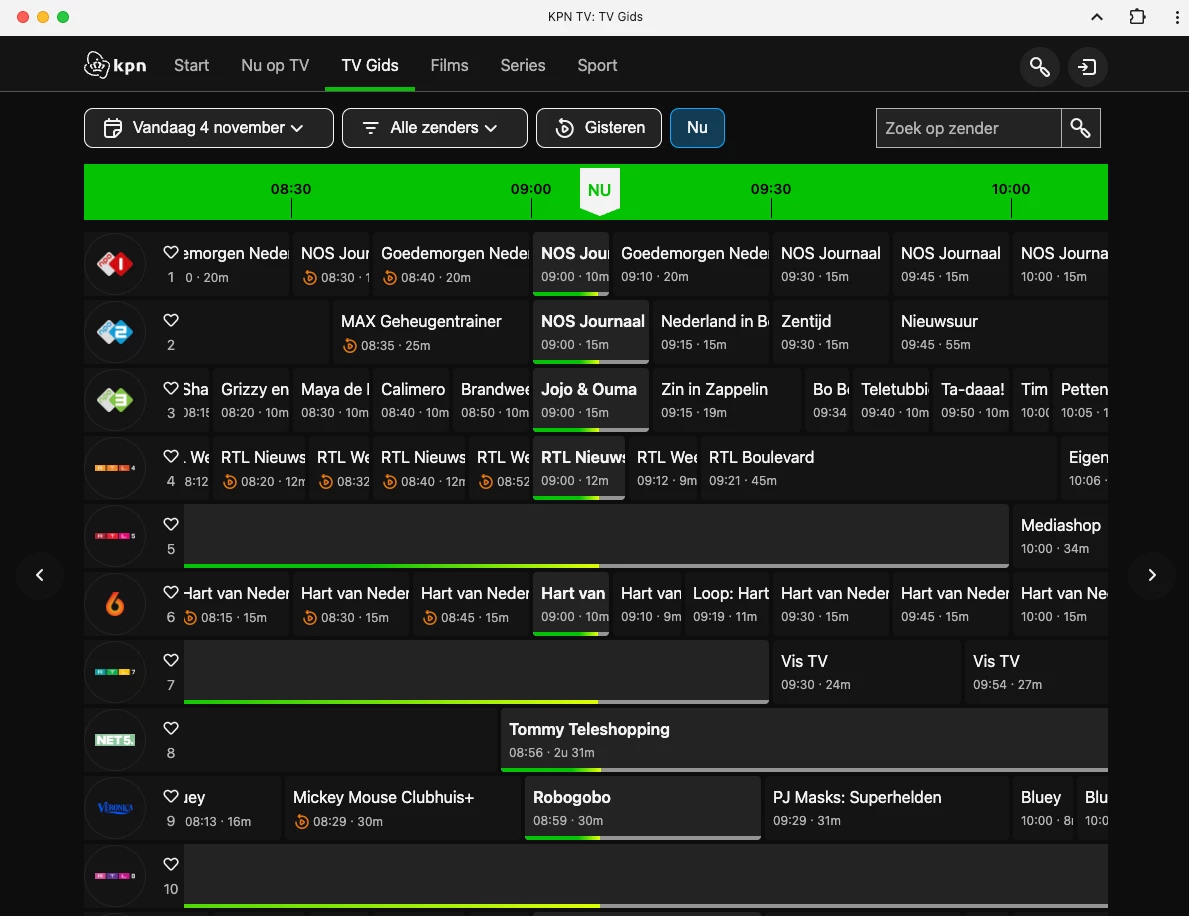Favorite channel 1 with the heart icon
This screenshot has height=916, width=1189.
171,253
